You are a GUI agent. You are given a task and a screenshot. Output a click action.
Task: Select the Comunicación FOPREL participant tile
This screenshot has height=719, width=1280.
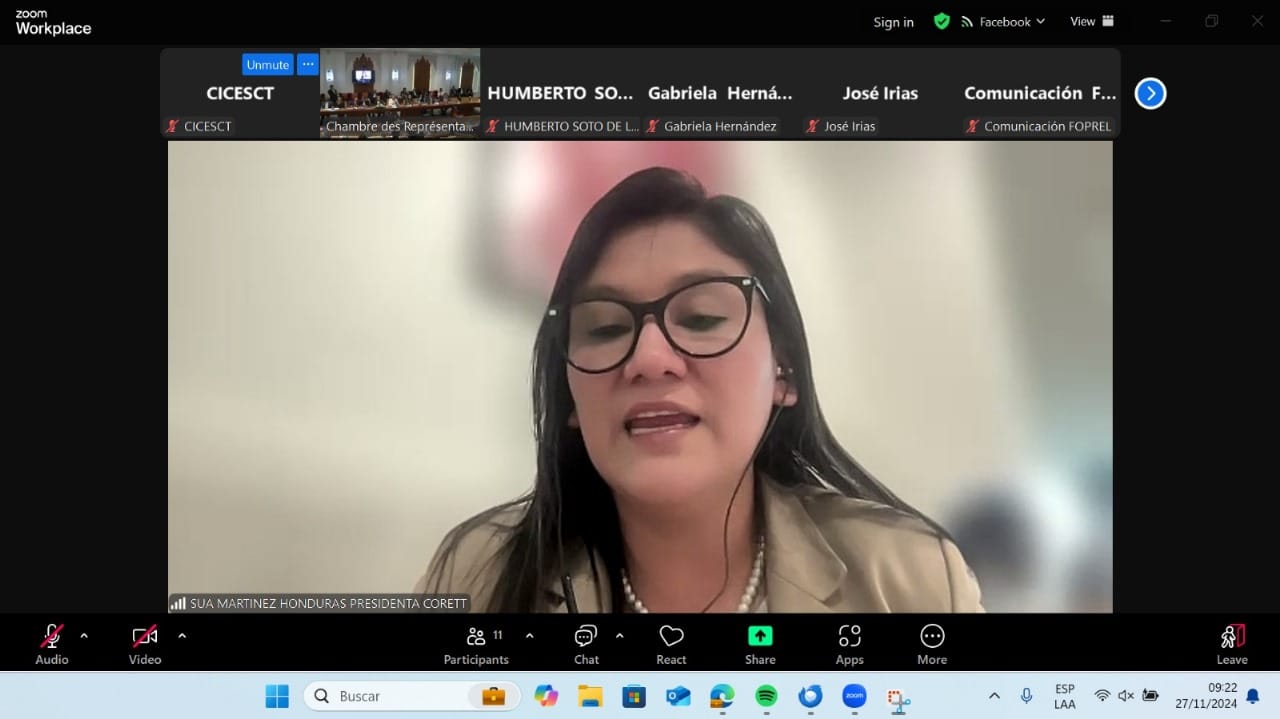click(x=1040, y=92)
